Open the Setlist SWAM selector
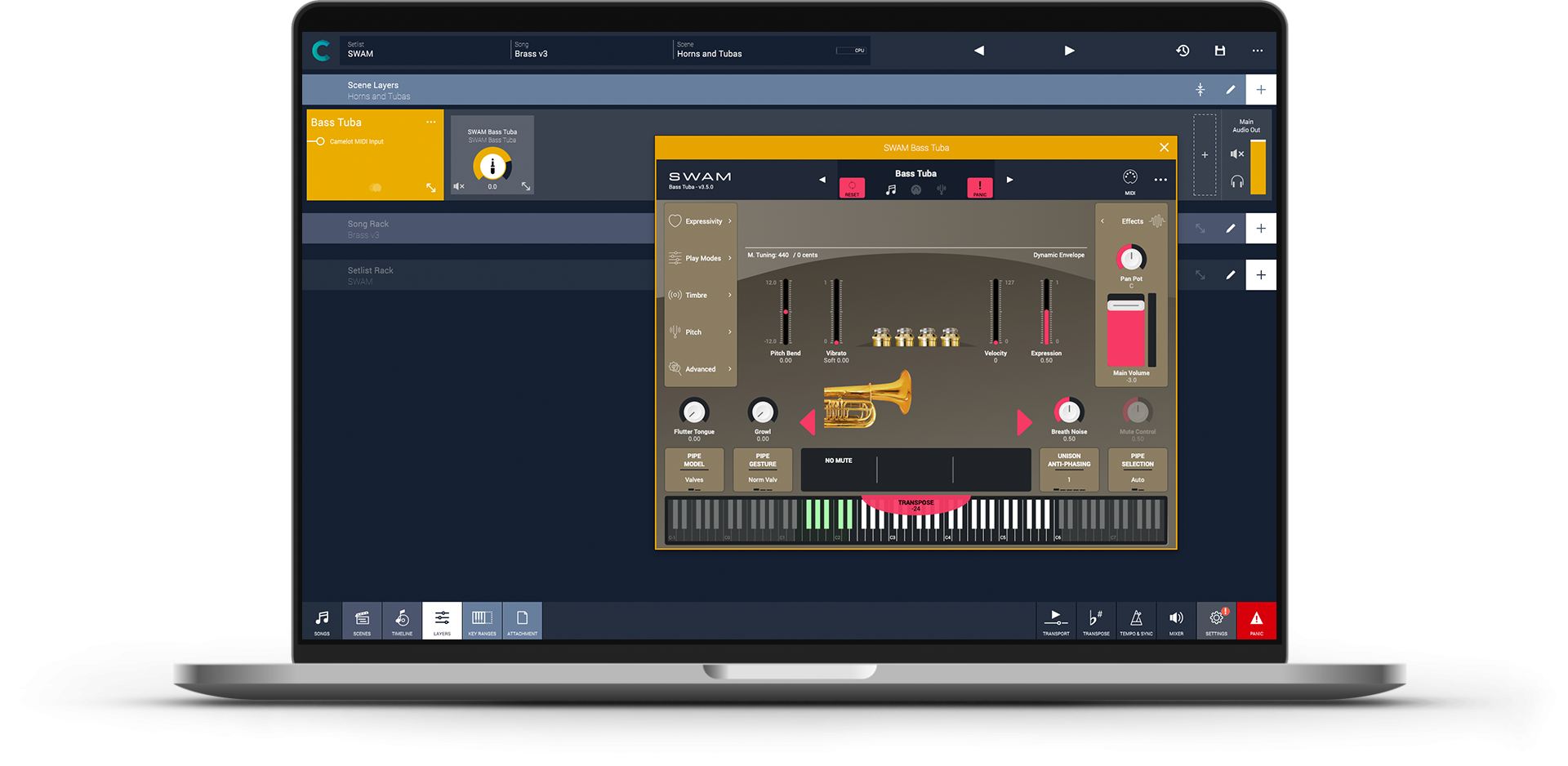 click(x=425, y=50)
